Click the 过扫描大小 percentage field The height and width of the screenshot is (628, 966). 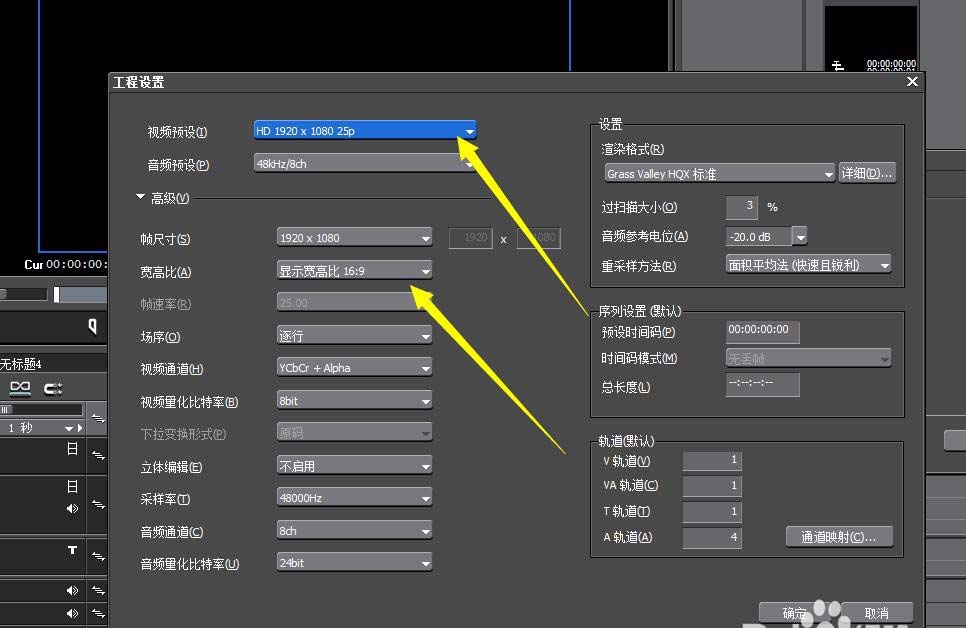click(742, 207)
